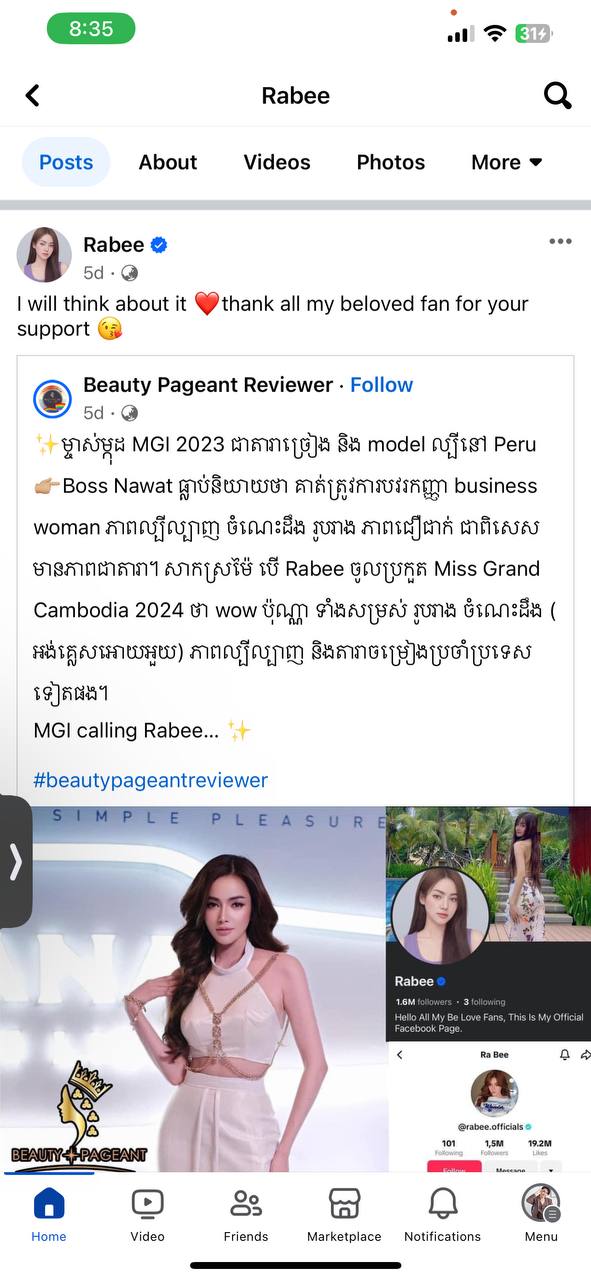Select the Posts tab
The image size is (591, 1280).
tap(66, 162)
